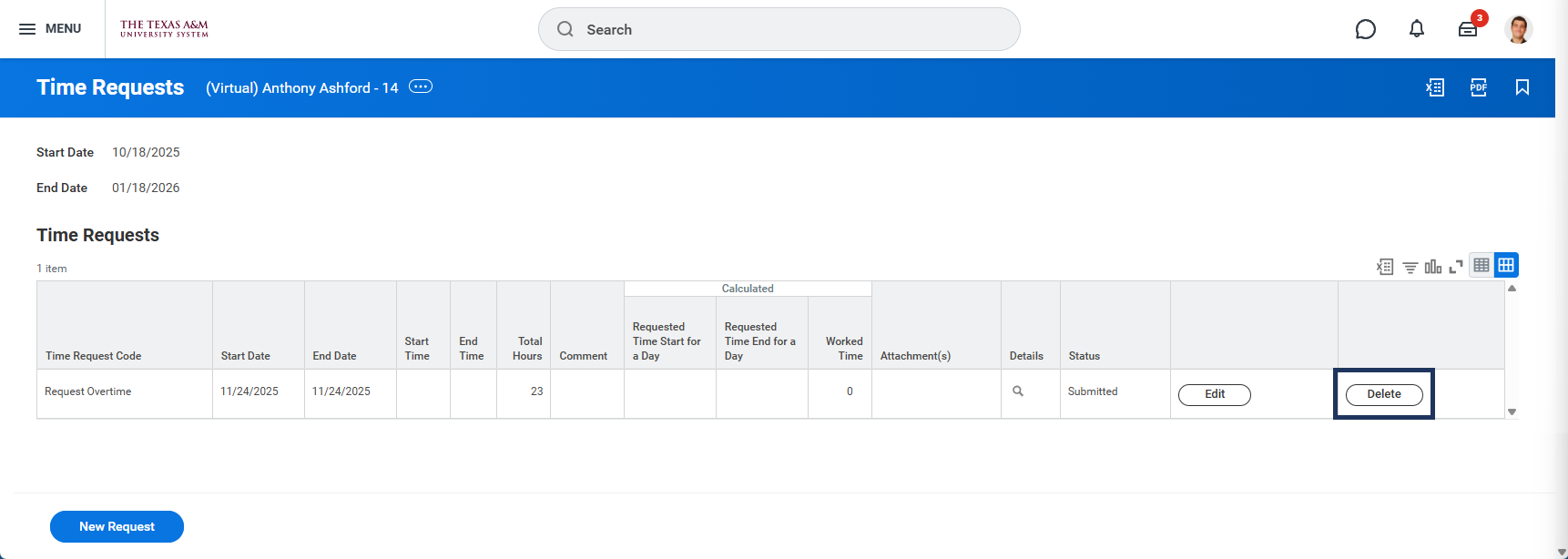
Task: Export page to Excel in header
Action: (1435, 87)
